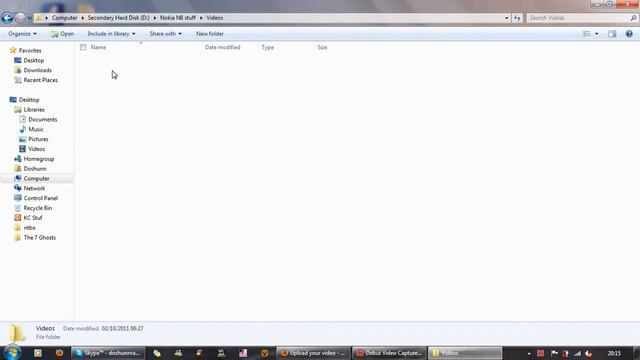
Task: Expand arrow after Computer in breadcrumb
Action: tap(82, 18)
